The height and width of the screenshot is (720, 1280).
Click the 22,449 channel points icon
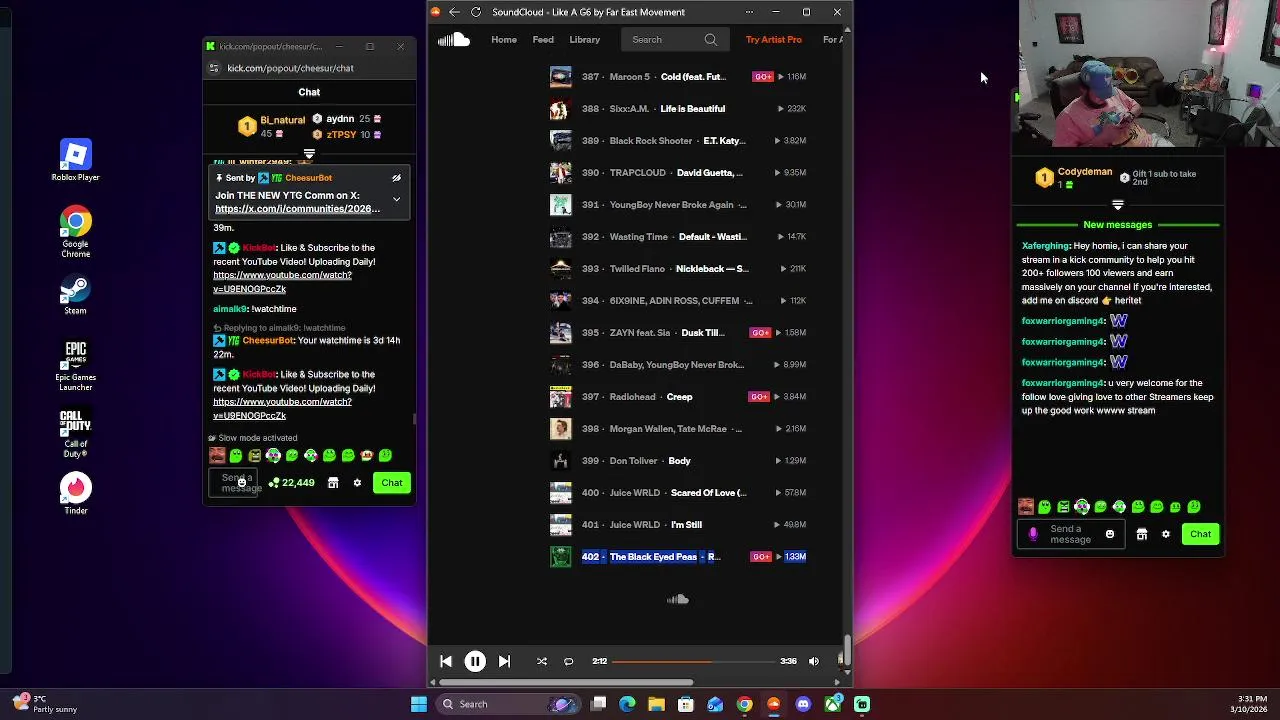click(x=274, y=483)
